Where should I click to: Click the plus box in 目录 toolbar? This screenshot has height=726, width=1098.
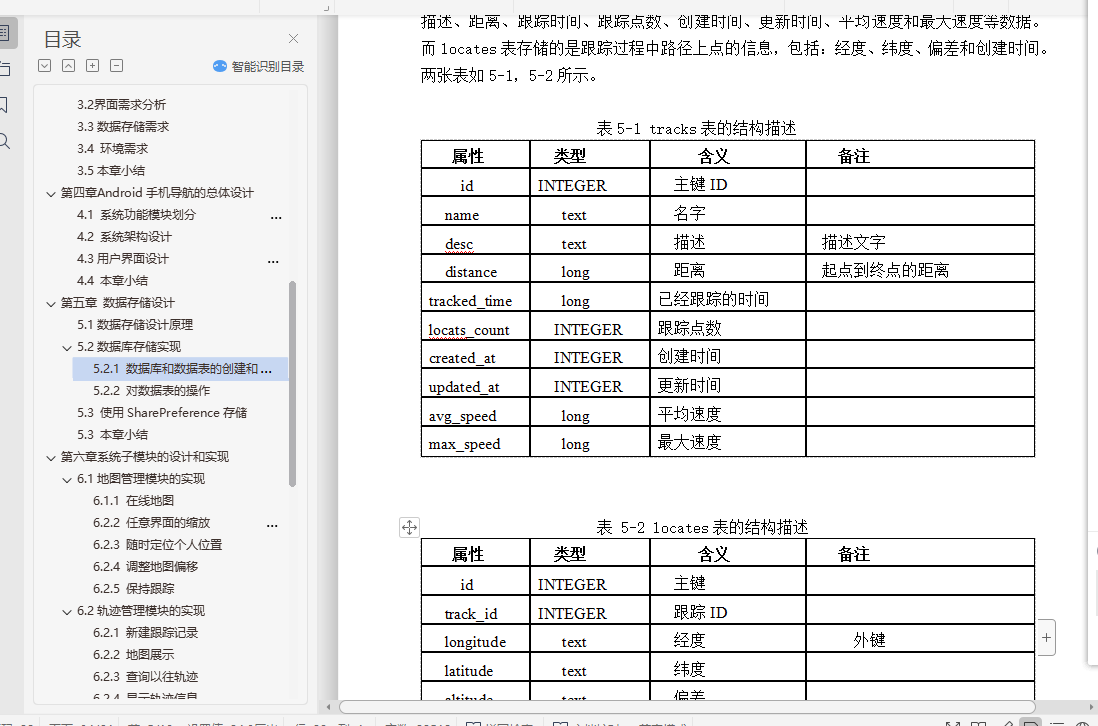point(92,66)
